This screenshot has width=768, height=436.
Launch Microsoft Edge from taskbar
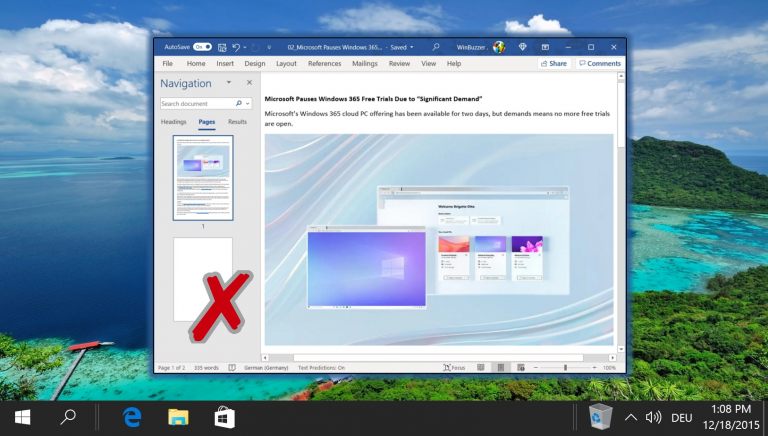point(132,418)
